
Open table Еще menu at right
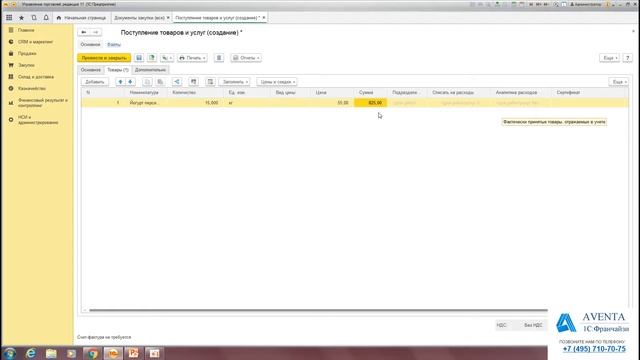(618, 82)
